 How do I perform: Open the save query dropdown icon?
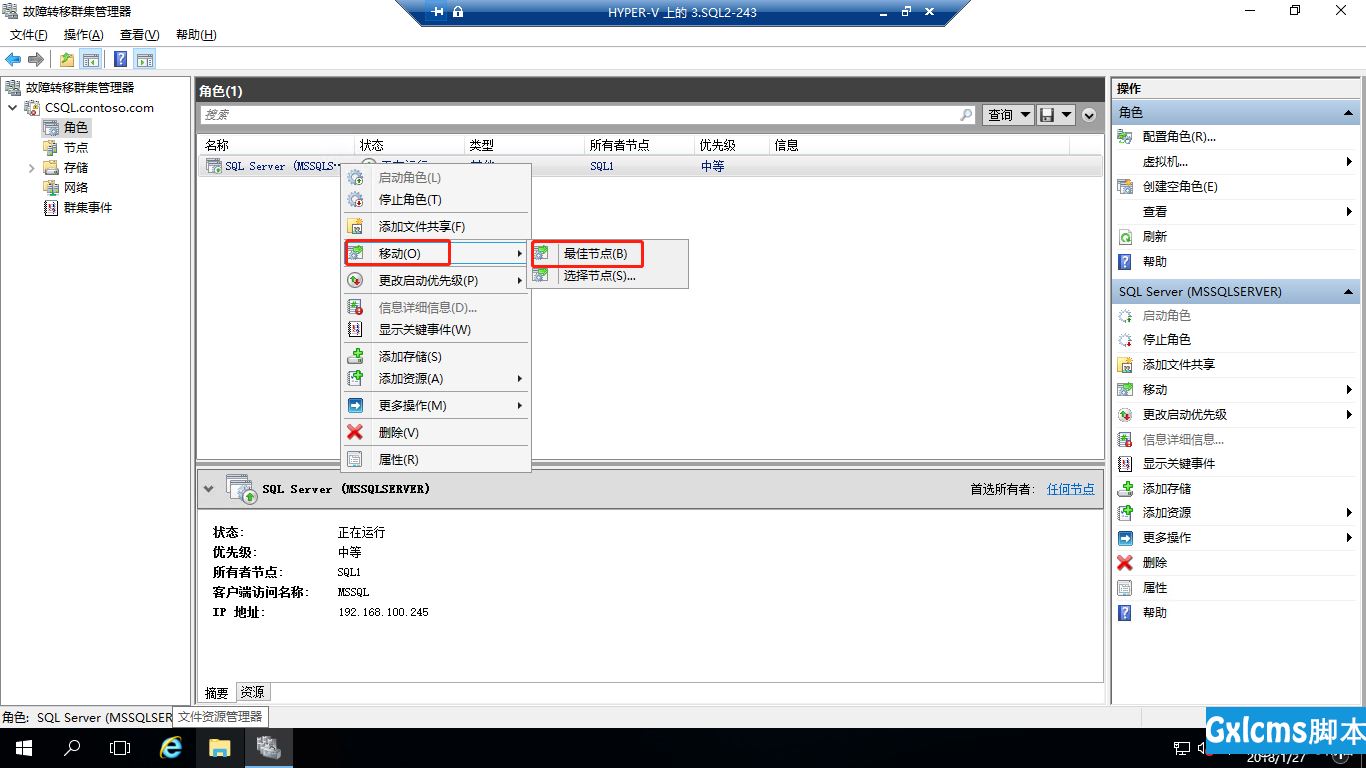pos(1056,115)
